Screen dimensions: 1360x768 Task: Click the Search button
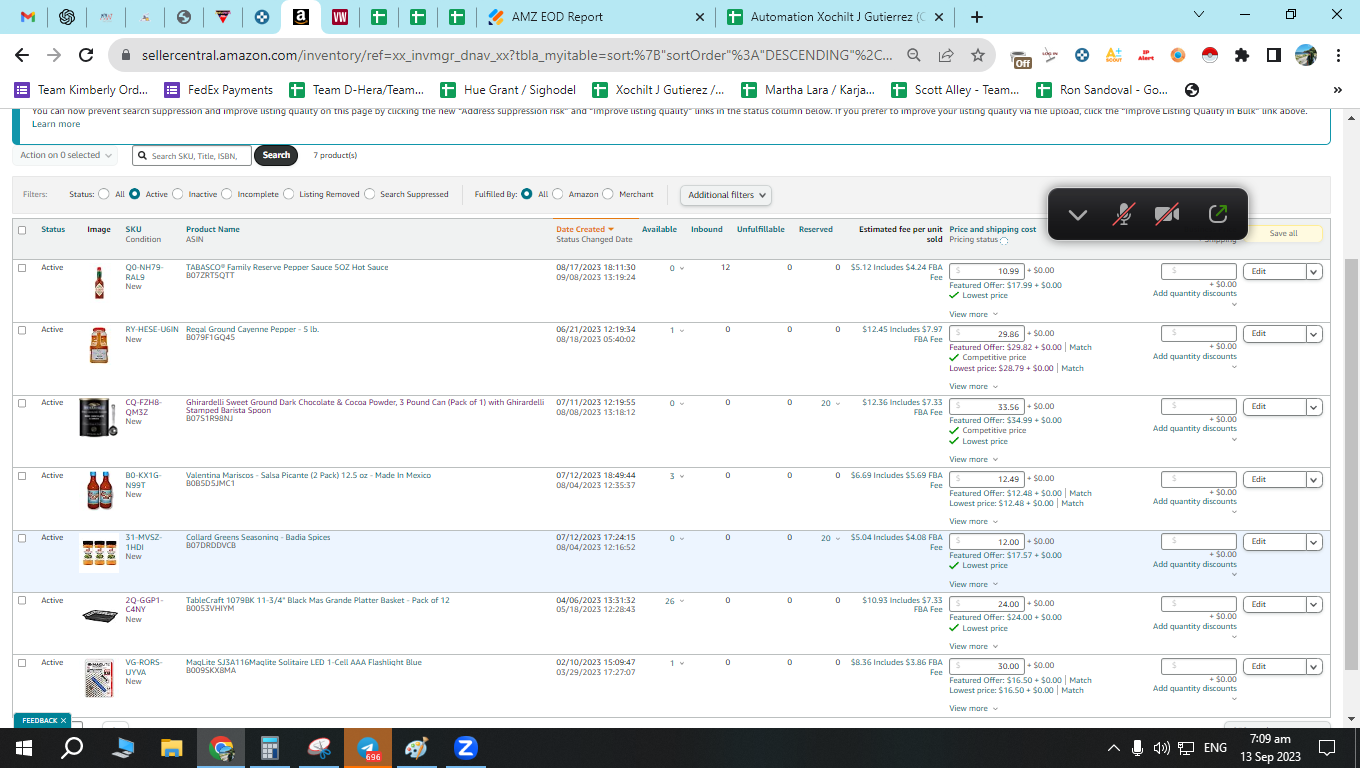click(x=276, y=155)
